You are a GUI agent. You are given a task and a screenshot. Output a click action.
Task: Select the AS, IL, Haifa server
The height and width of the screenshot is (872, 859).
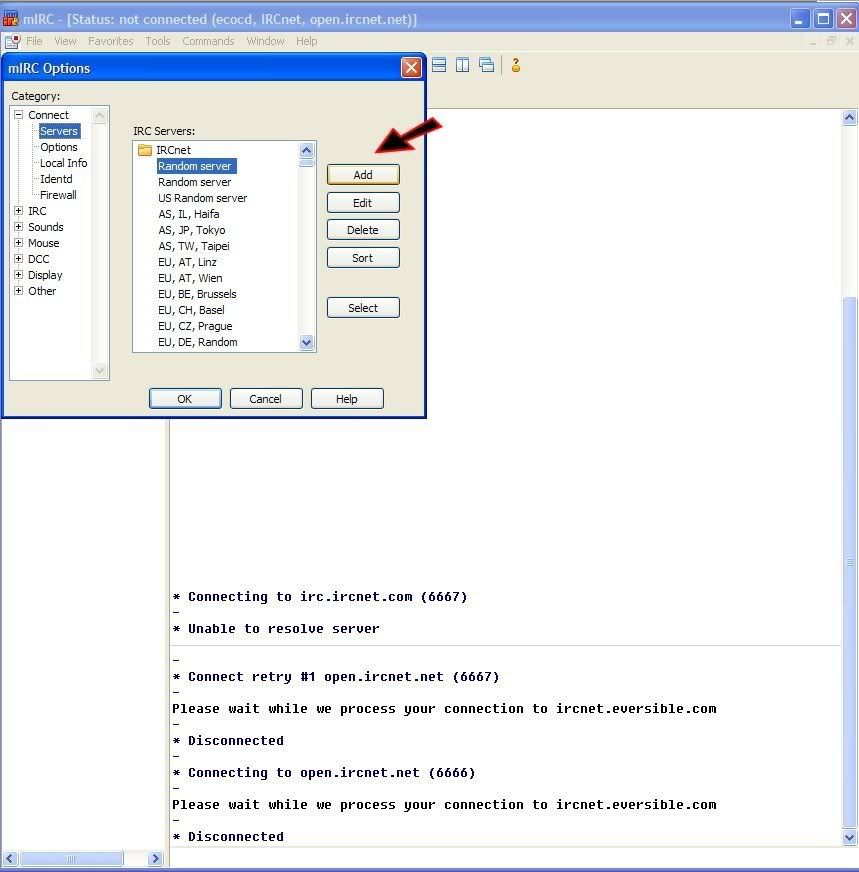(188, 214)
